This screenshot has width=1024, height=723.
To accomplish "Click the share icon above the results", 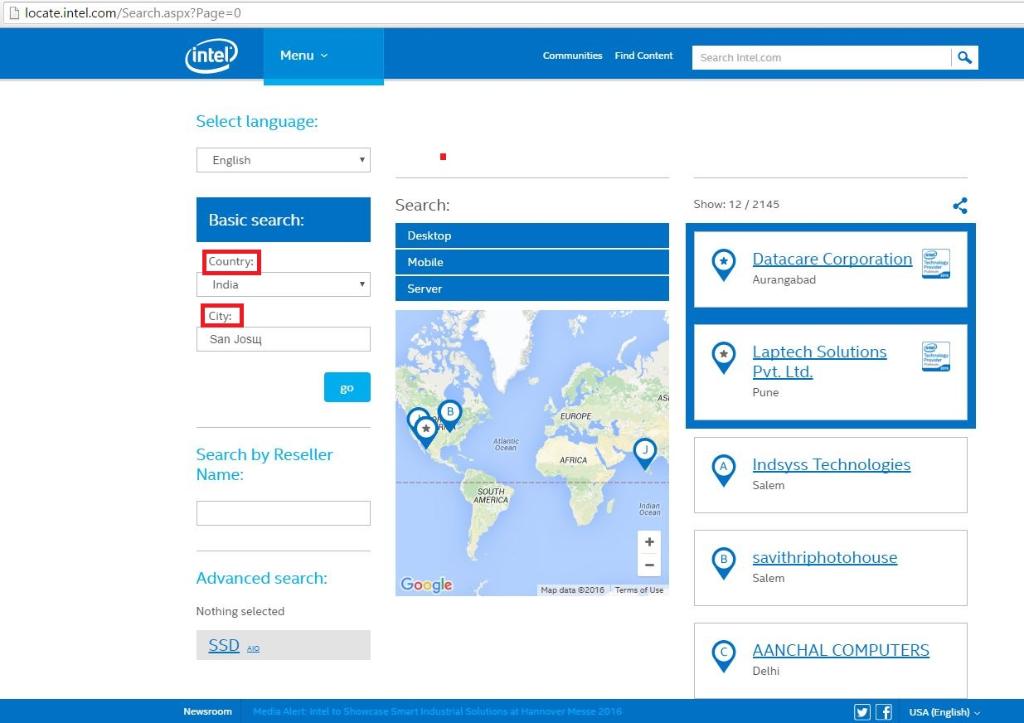I will 960,206.
